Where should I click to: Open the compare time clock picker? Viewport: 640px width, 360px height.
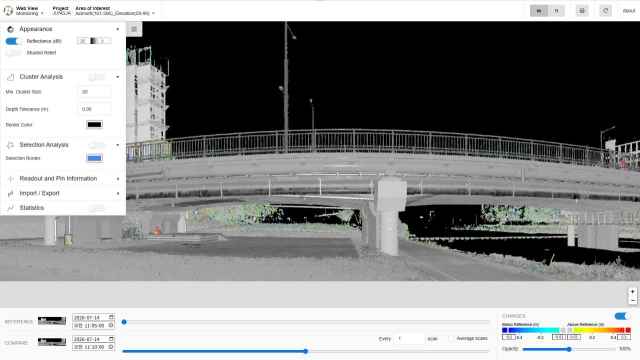click(x=111, y=347)
